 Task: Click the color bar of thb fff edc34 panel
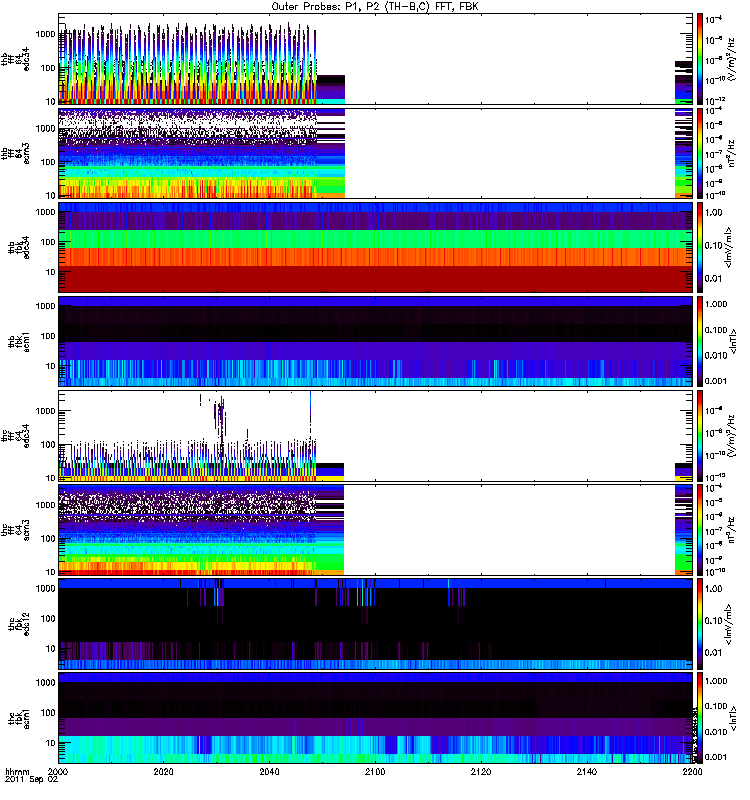(x=700, y=59)
